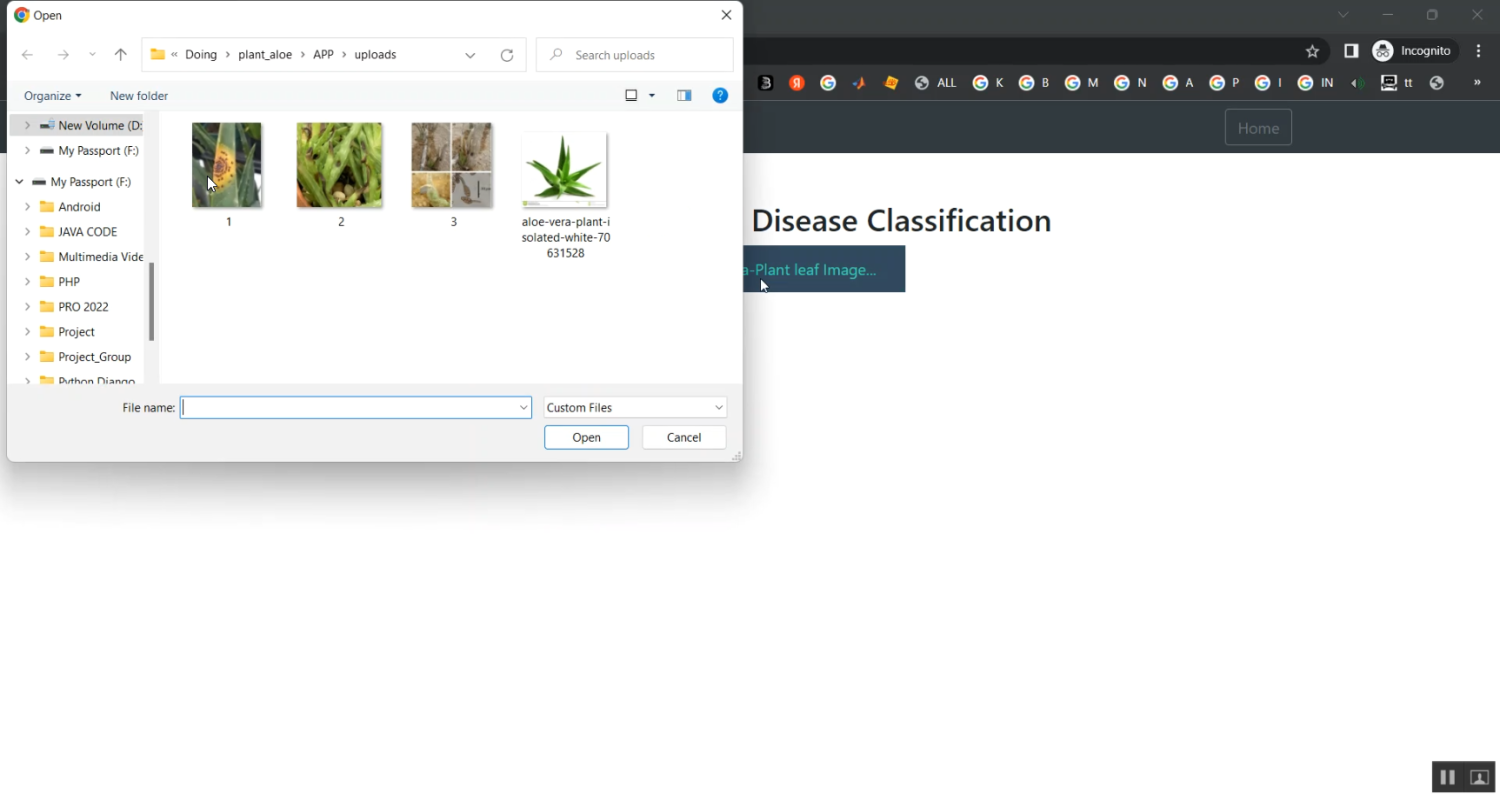This screenshot has width=1500, height=794.
Task: Click Home in the web page navbar
Action: click(x=1258, y=128)
